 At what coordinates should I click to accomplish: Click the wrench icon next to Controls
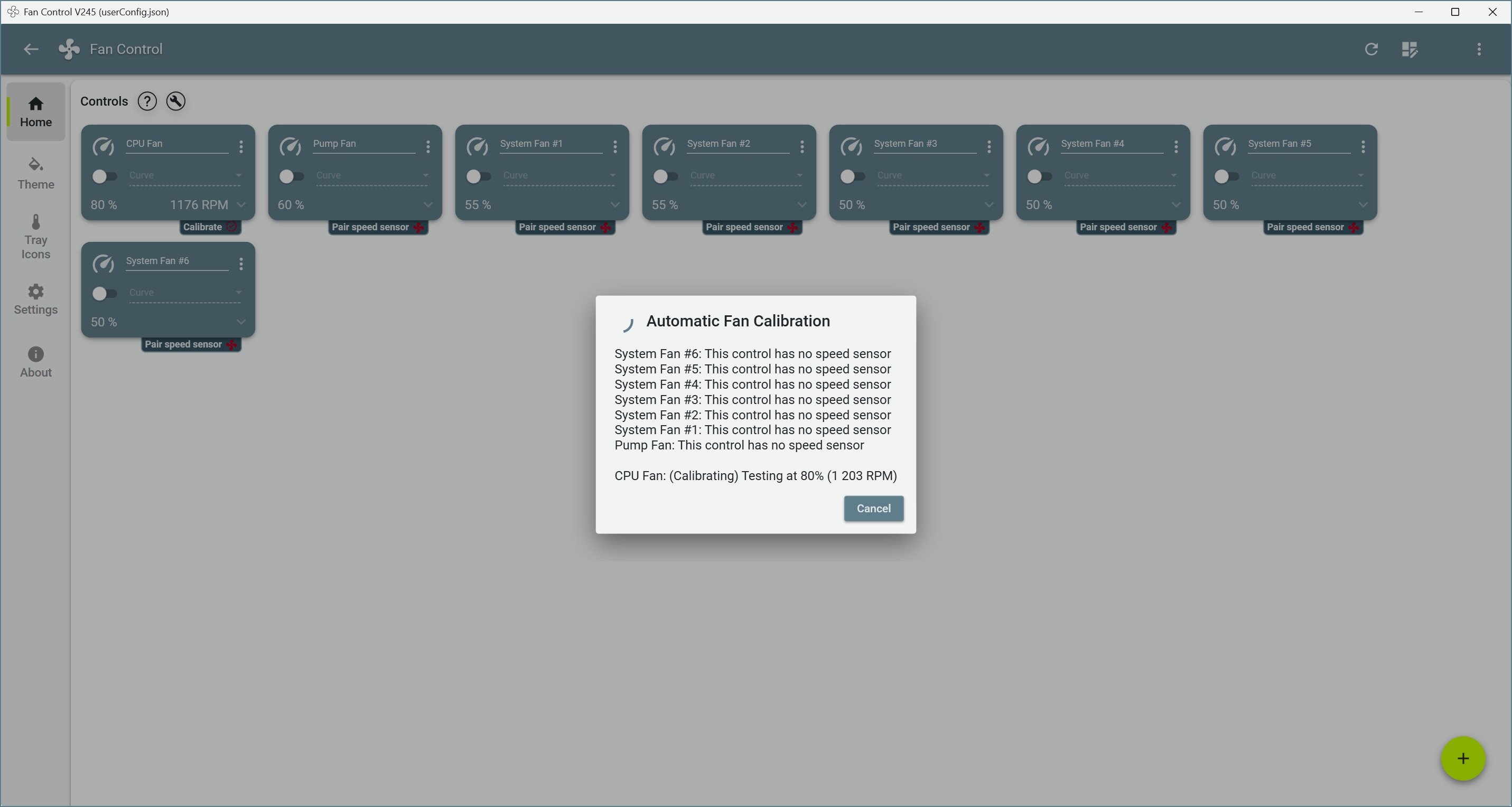(175, 101)
